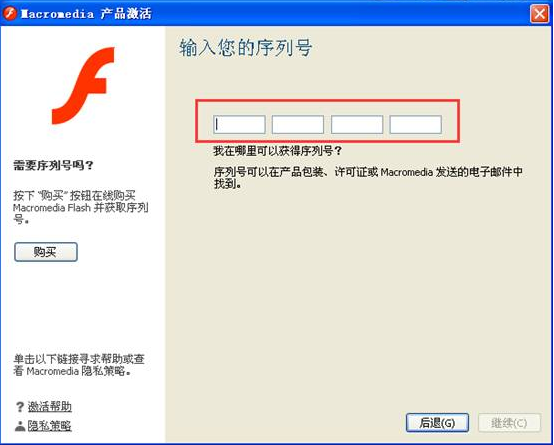Image resolution: width=554 pixels, height=445 pixels.
Task: Click the question mark icon beside 激活帮助
Action: pyautogui.click(x=20, y=407)
